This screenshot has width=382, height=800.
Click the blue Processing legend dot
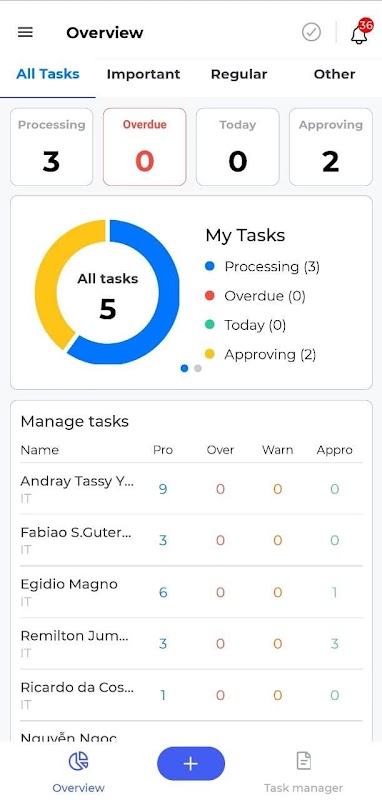(x=209, y=266)
